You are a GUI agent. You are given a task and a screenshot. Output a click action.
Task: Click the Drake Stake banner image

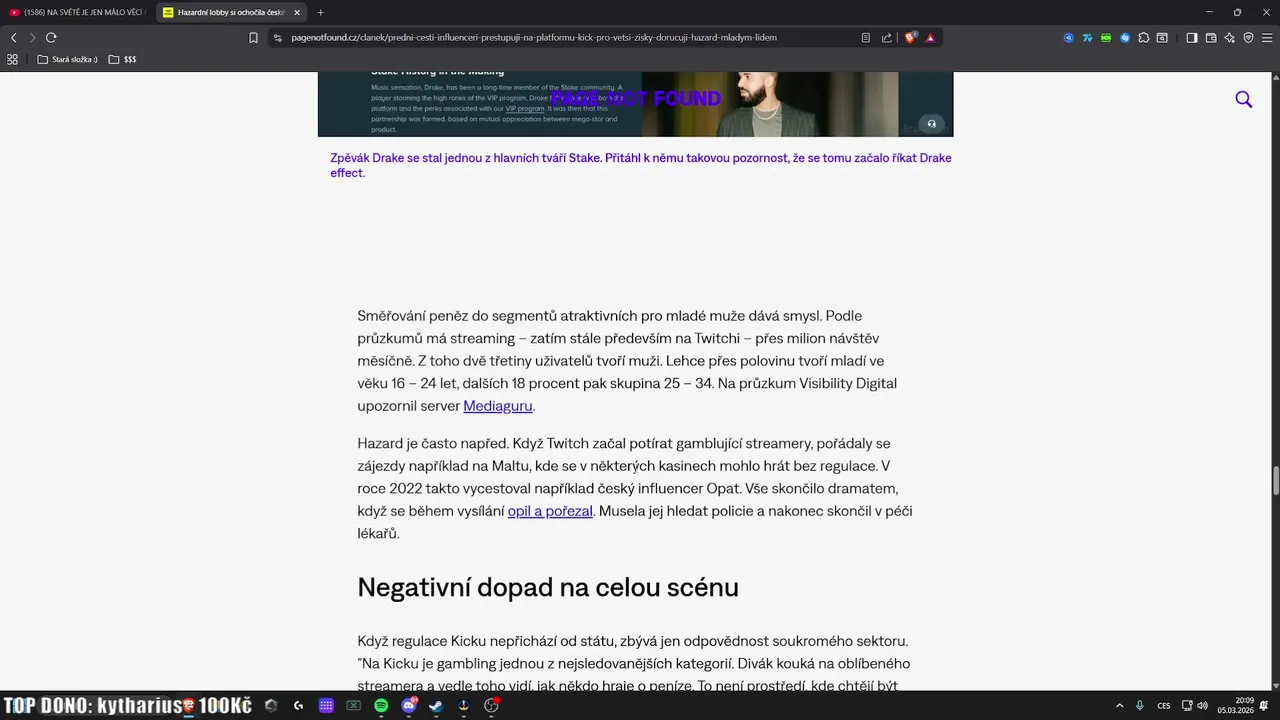pyautogui.click(x=635, y=104)
